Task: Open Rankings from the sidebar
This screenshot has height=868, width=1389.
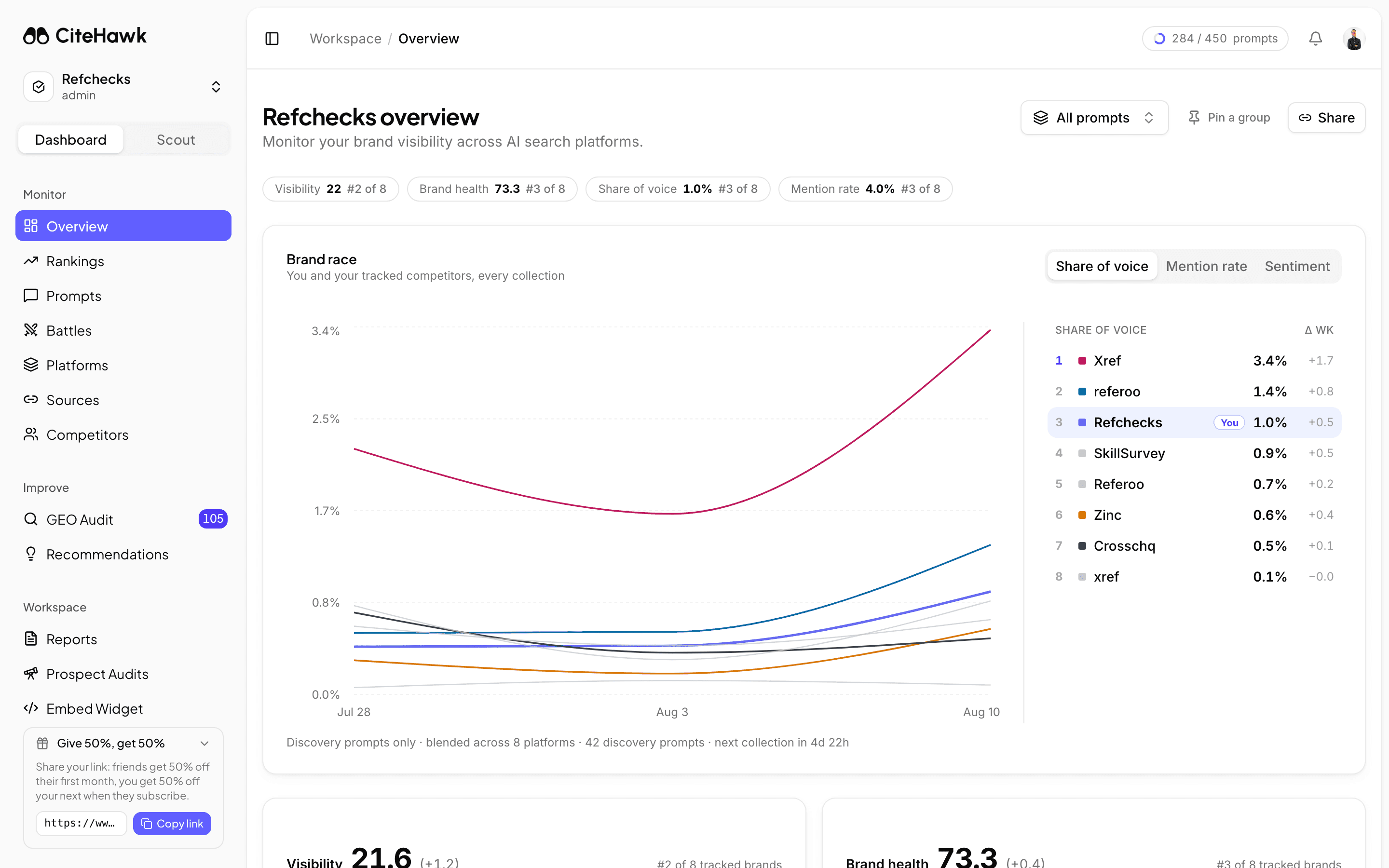Action: pyautogui.click(x=123, y=261)
